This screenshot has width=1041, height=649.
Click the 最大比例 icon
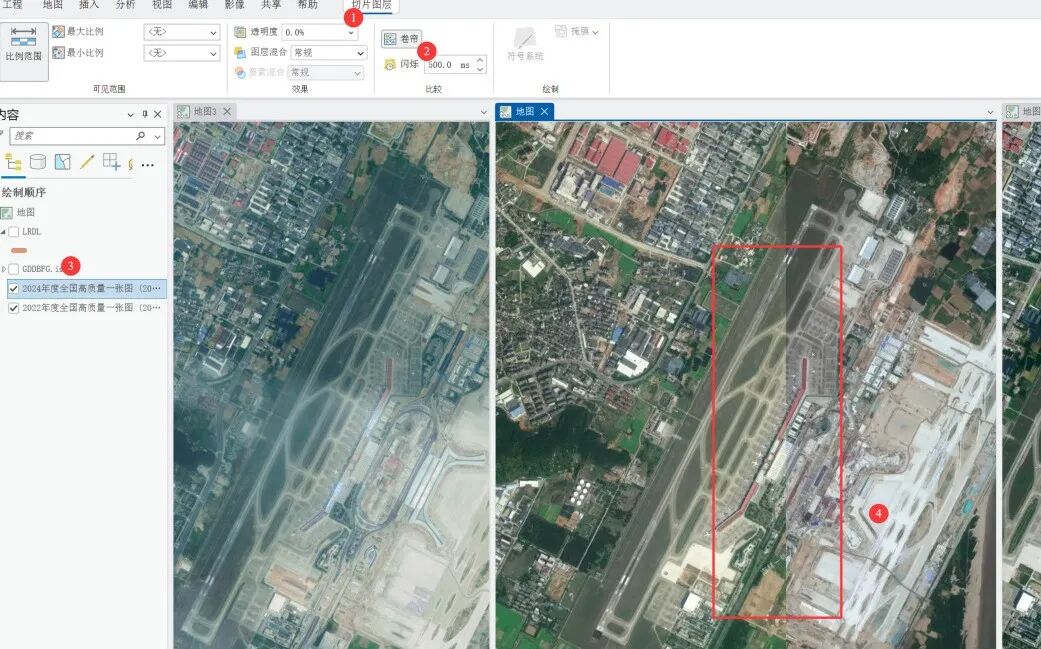[58, 31]
